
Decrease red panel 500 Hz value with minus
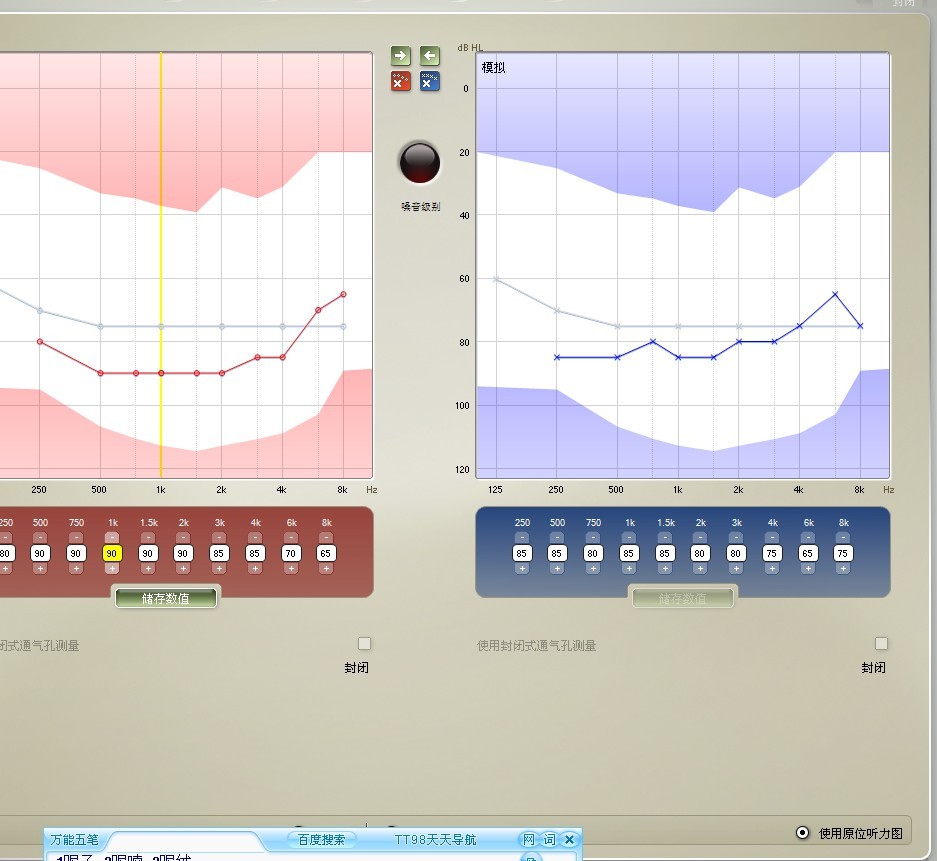(40, 538)
